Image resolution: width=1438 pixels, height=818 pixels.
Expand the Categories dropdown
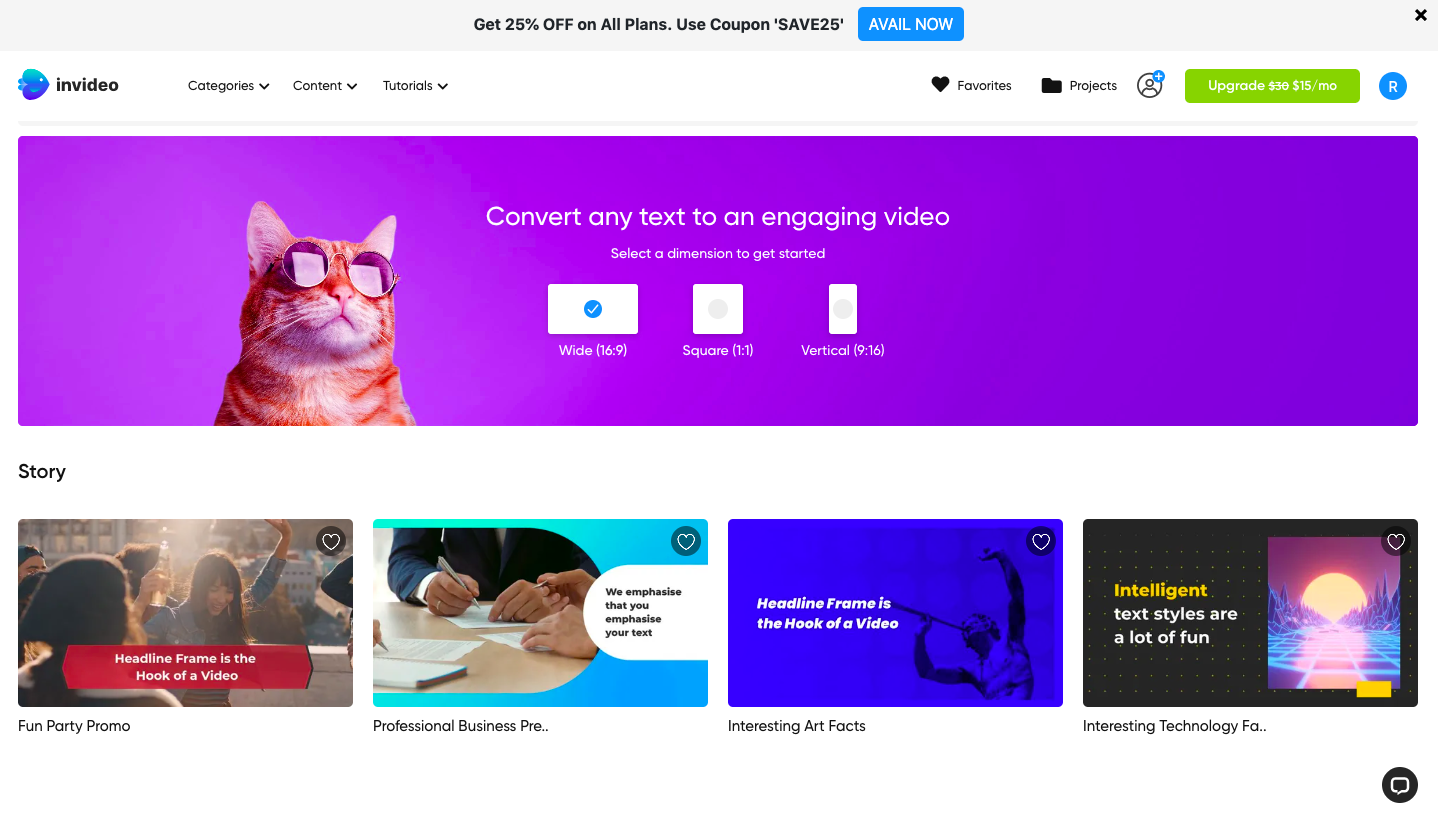tap(229, 86)
